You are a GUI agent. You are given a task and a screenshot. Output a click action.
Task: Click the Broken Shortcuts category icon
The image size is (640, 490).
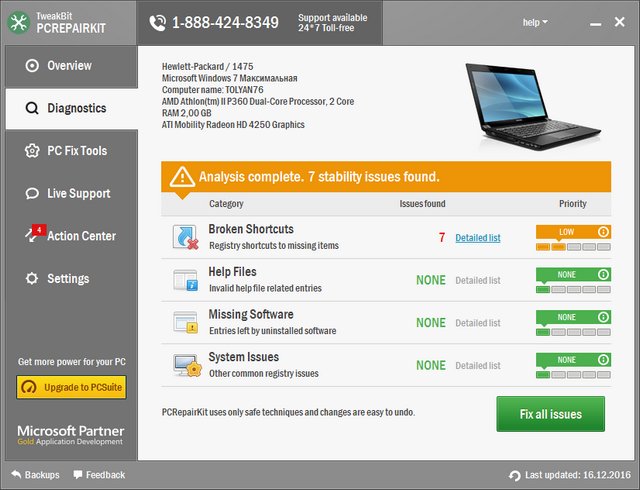tap(187, 238)
